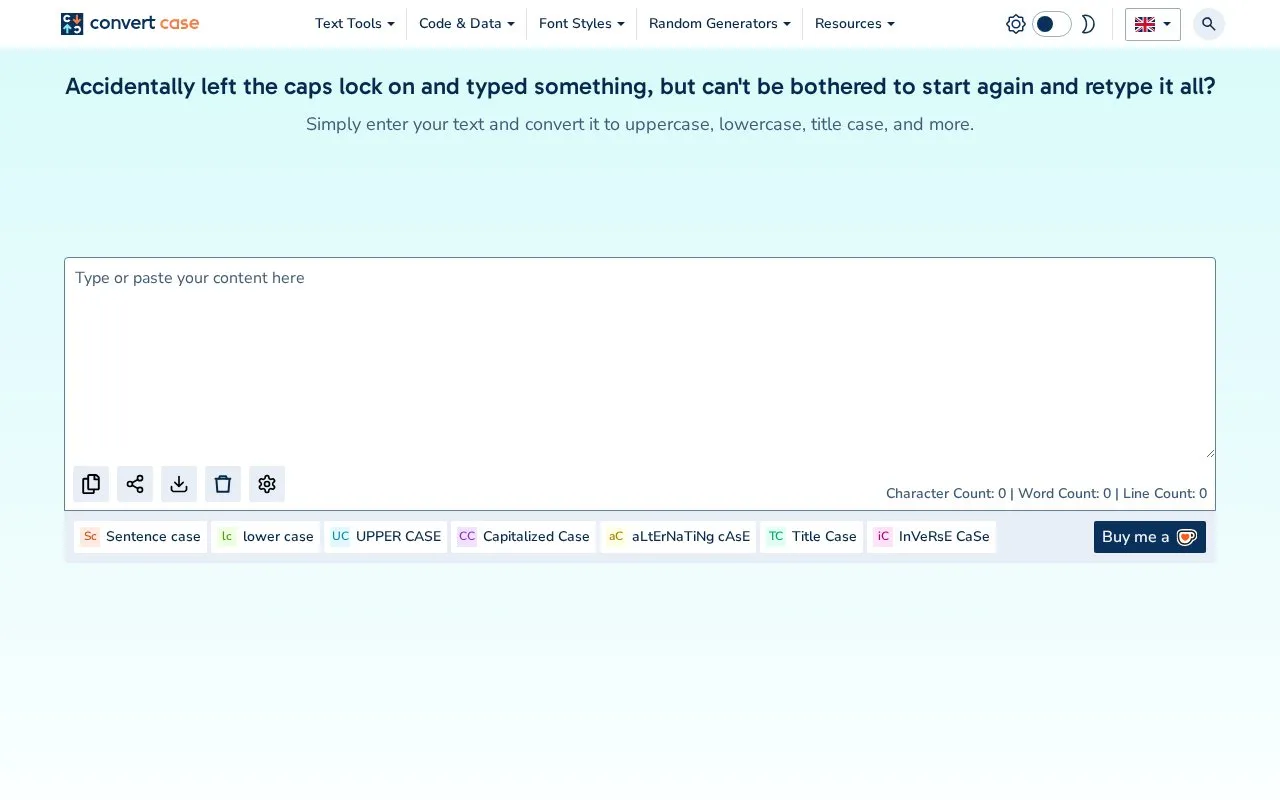This screenshot has width=1280, height=800.
Task: Click the Character Count text
Action: point(946,494)
